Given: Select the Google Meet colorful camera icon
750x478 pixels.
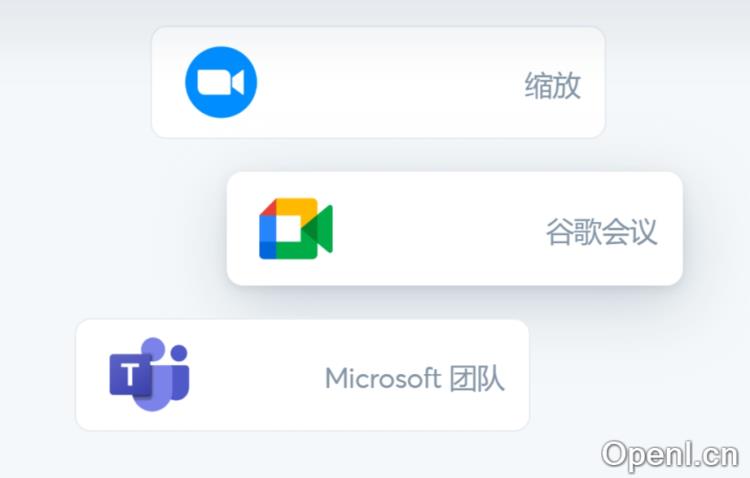Looking at the screenshot, I should (296, 229).
